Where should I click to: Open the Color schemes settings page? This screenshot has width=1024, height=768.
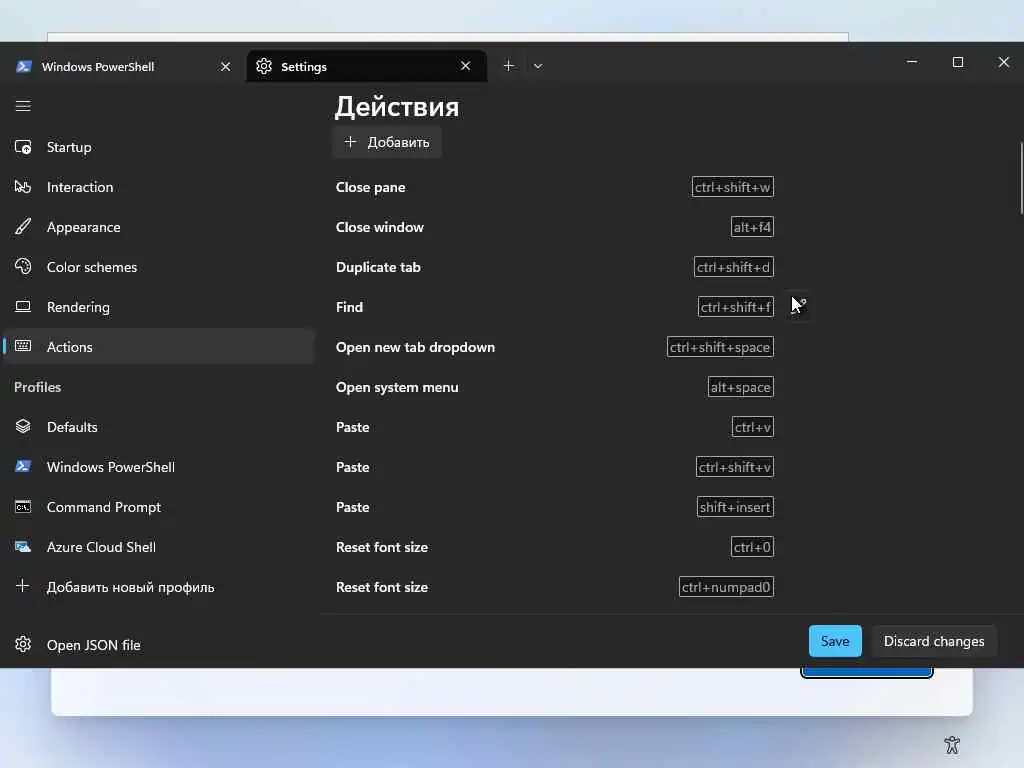[159, 266]
